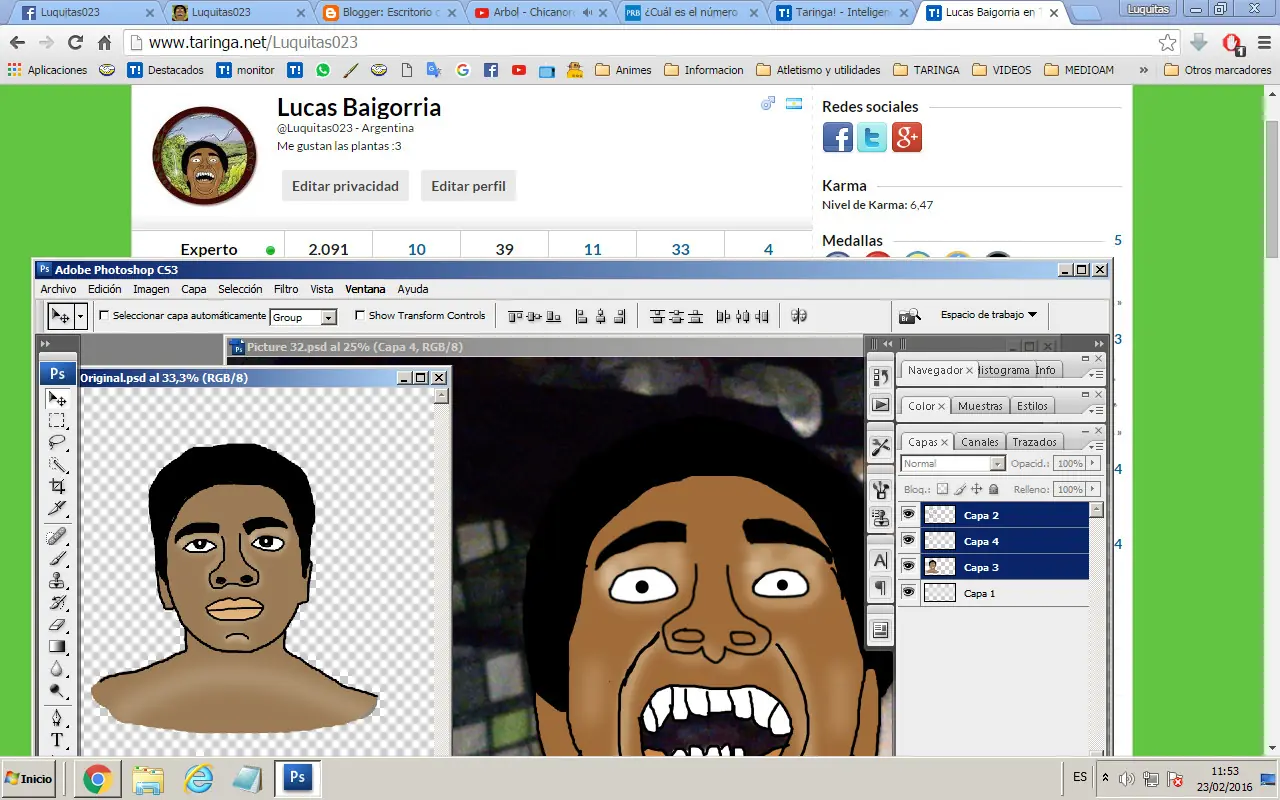1280x800 pixels.
Task: Open the Twitter social network link
Action: tap(872, 138)
